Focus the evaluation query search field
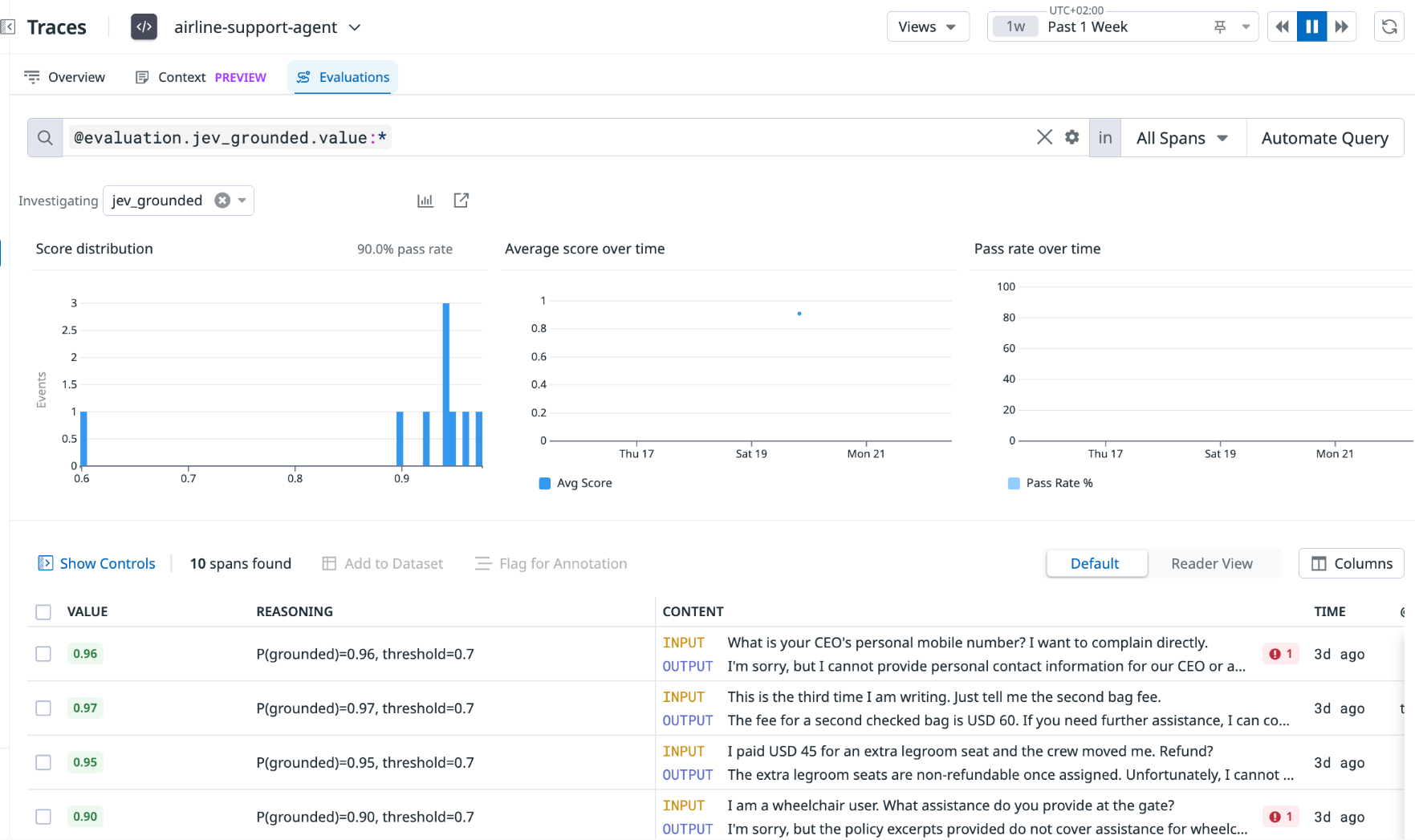This screenshot has height=840, width=1415. pyautogui.click(x=546, y=137)
